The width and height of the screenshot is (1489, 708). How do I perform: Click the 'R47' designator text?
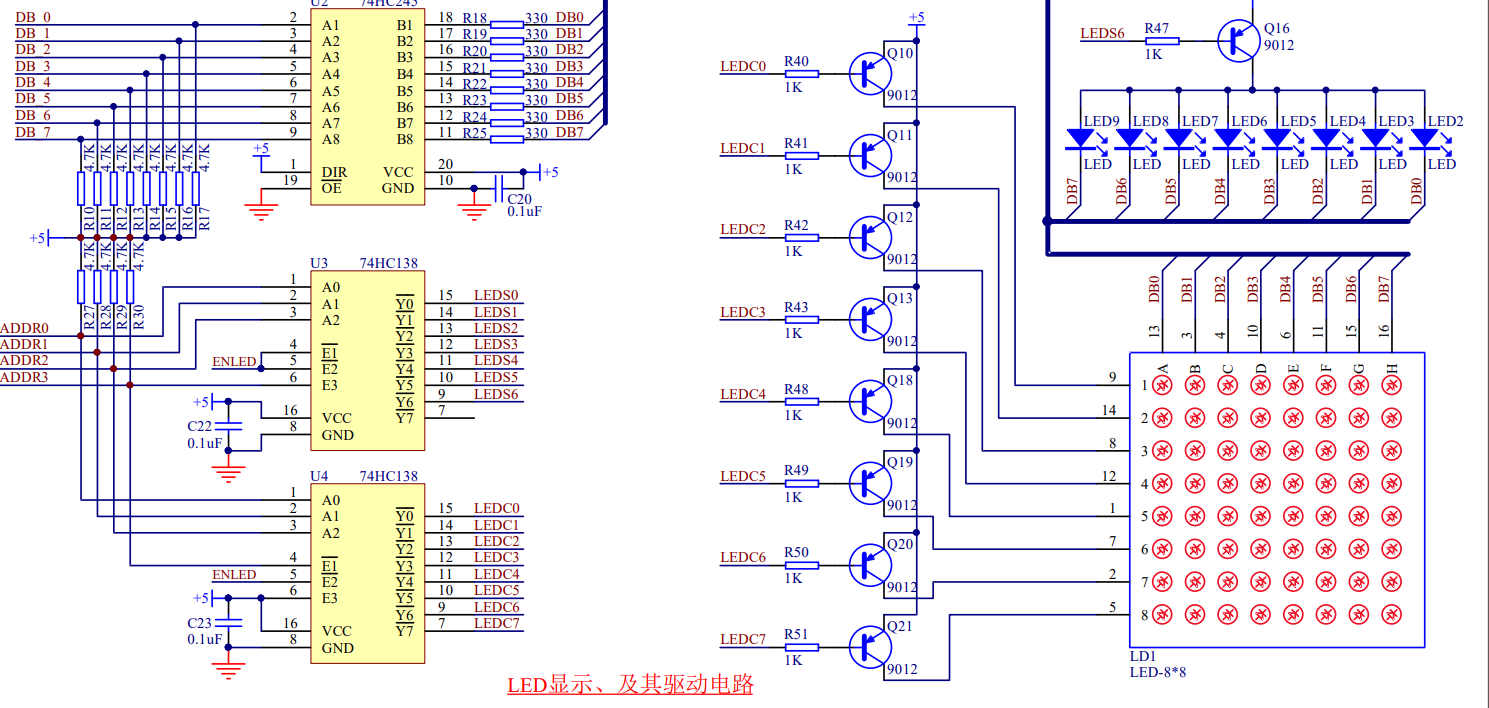coord(1157,28)
